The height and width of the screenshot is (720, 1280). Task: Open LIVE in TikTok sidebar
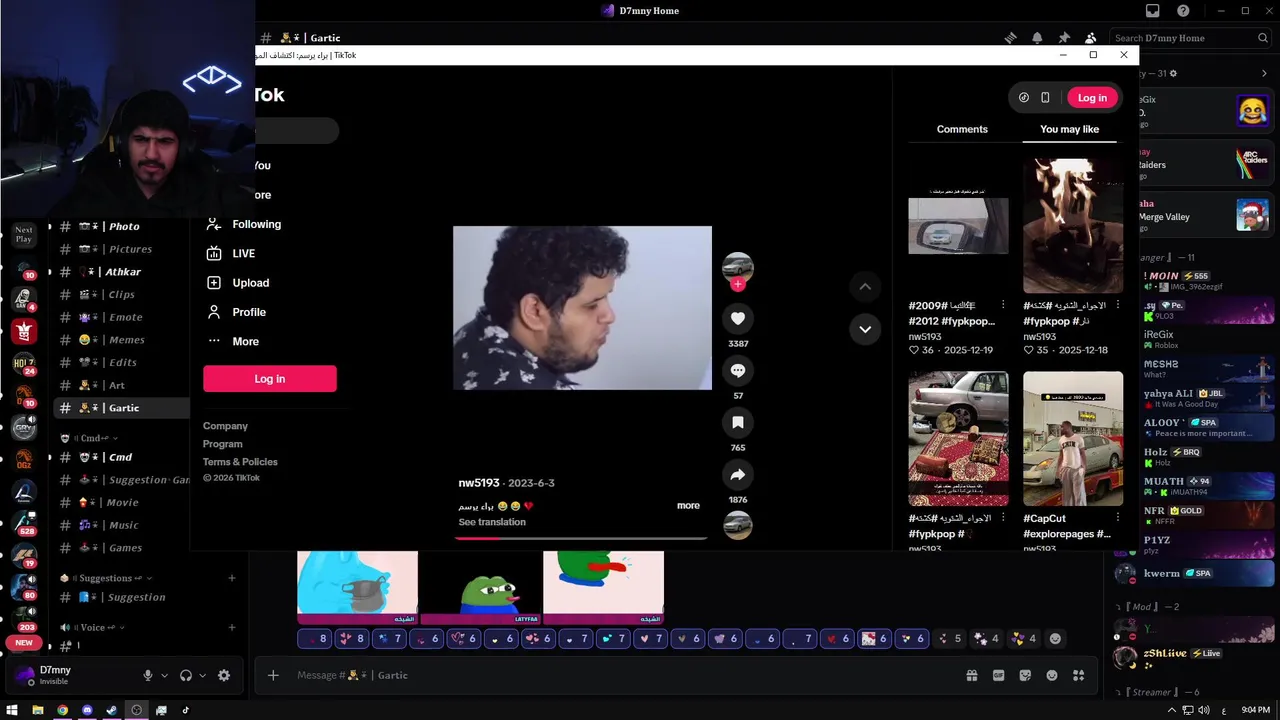pos(232,253)
